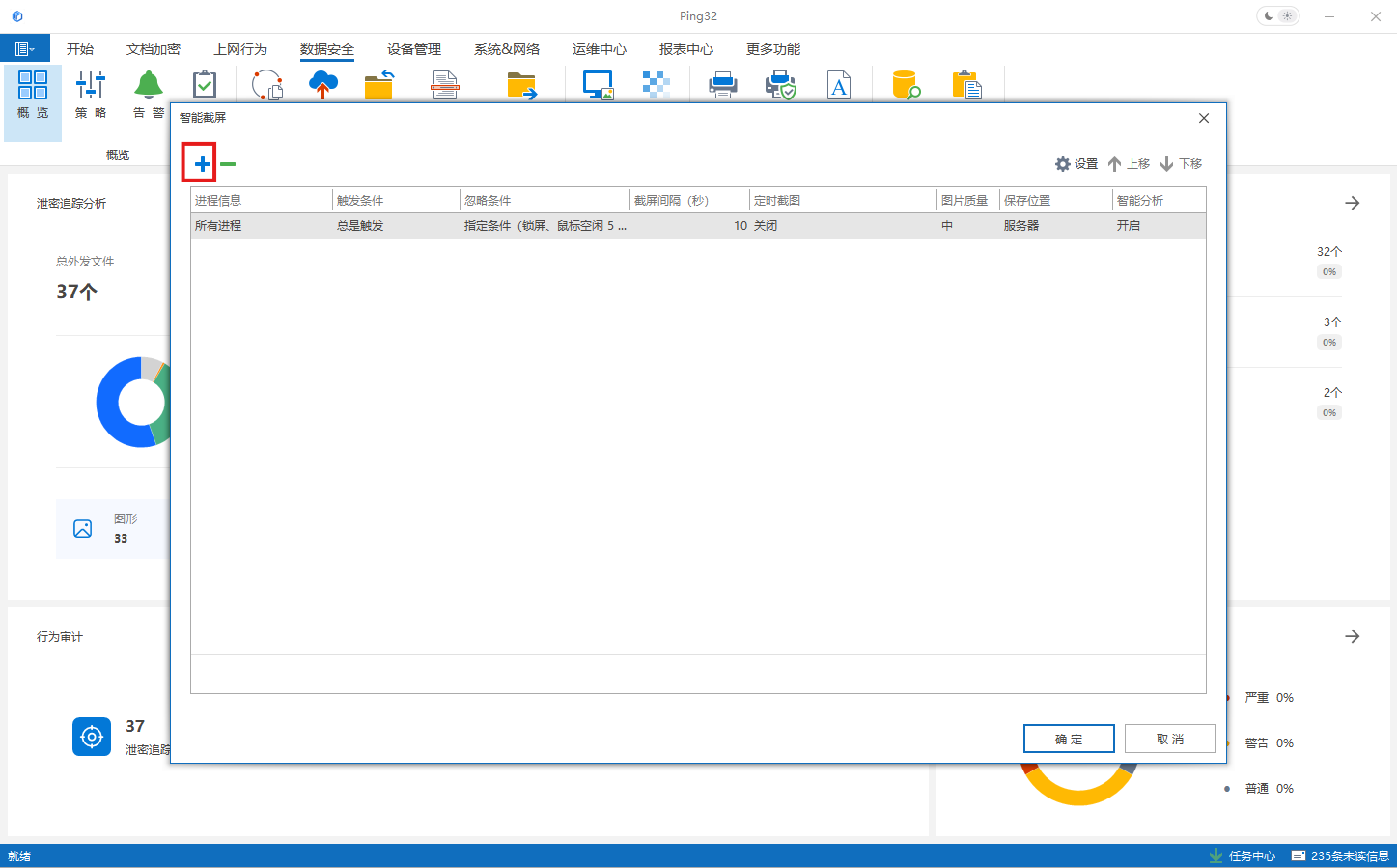Image resolution: width=1397 pixels, height=868 pixels.
Task: Click the 确定 button
Action: (x=1069, y=739)
